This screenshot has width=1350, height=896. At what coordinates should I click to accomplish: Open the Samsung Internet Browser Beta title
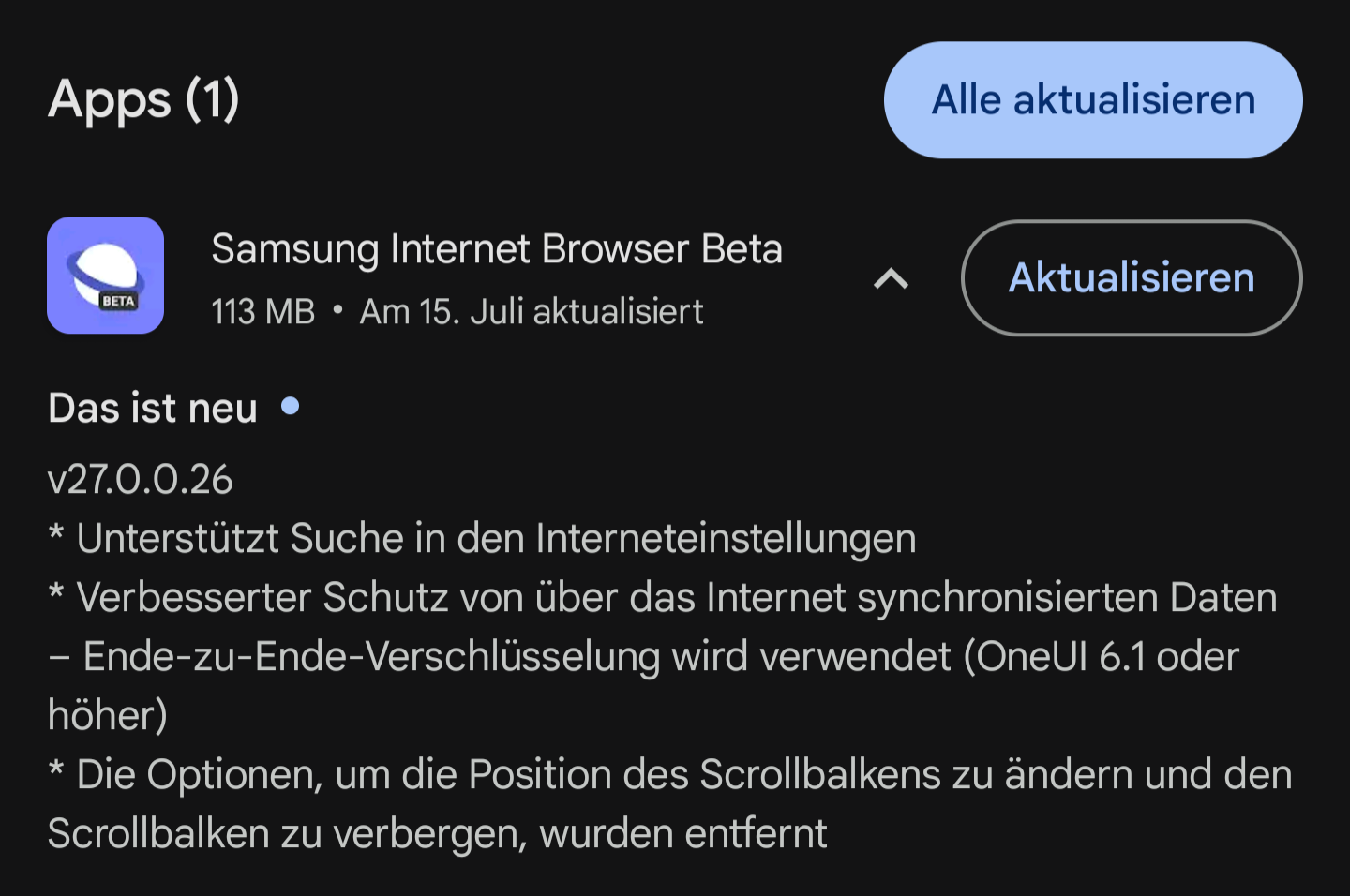[x=497, y=249]
